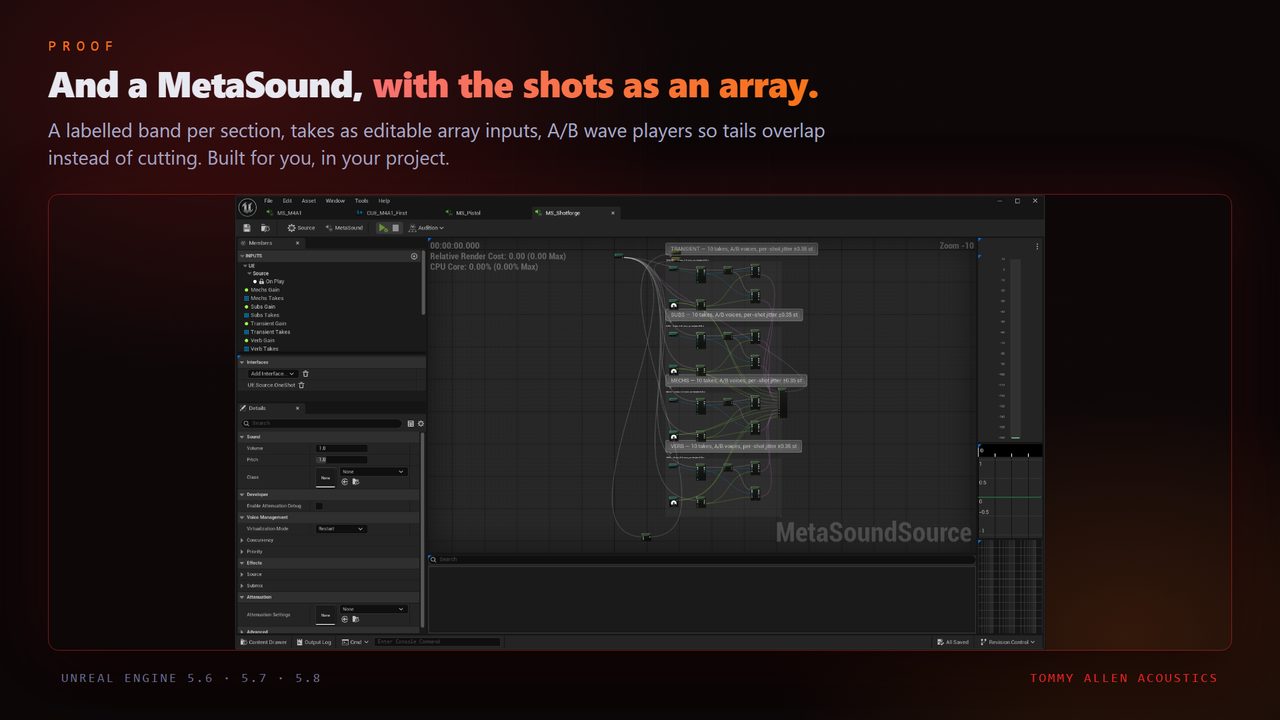
Task: Collapse the INPUTS section
Action: coord(242,256)
